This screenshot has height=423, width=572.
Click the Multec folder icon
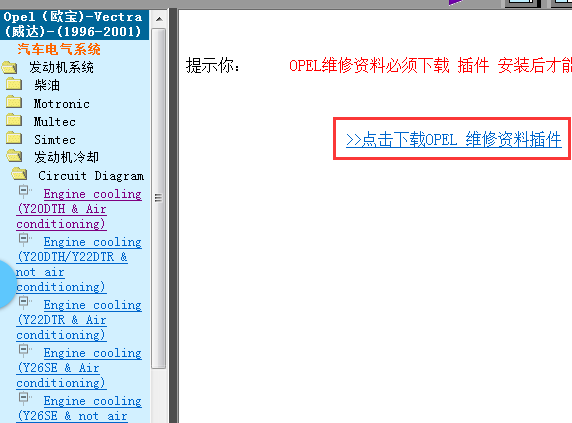point(14,120)
